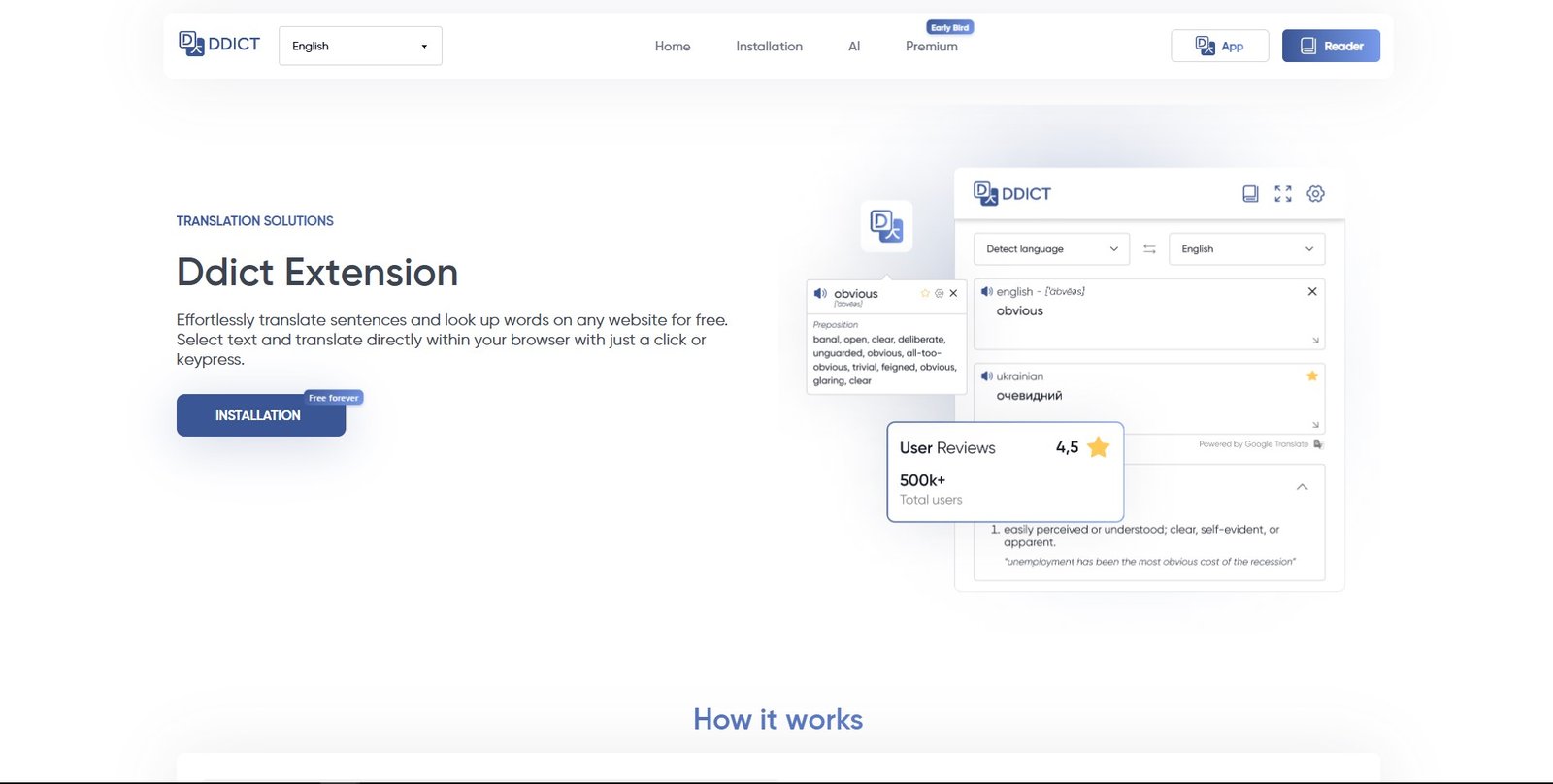Click the fullscreen expand icon in panel

(1283, 194)
